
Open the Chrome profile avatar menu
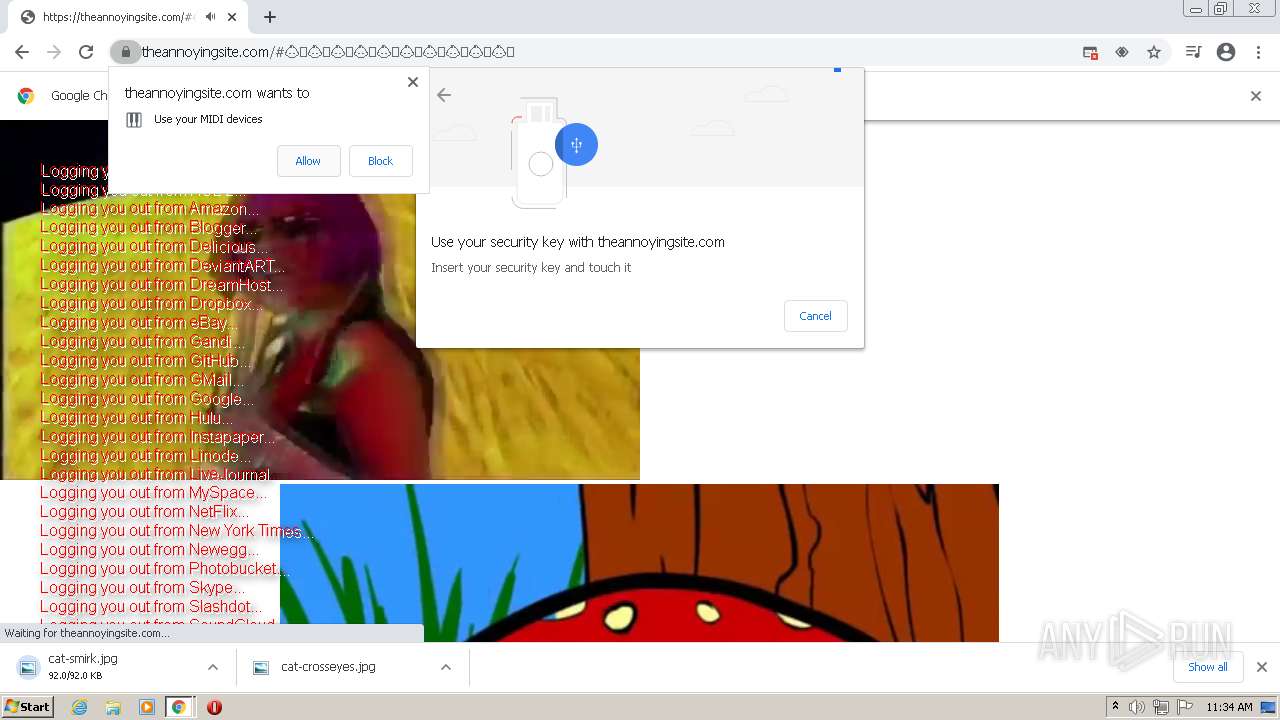click(x=1226, y=52)
